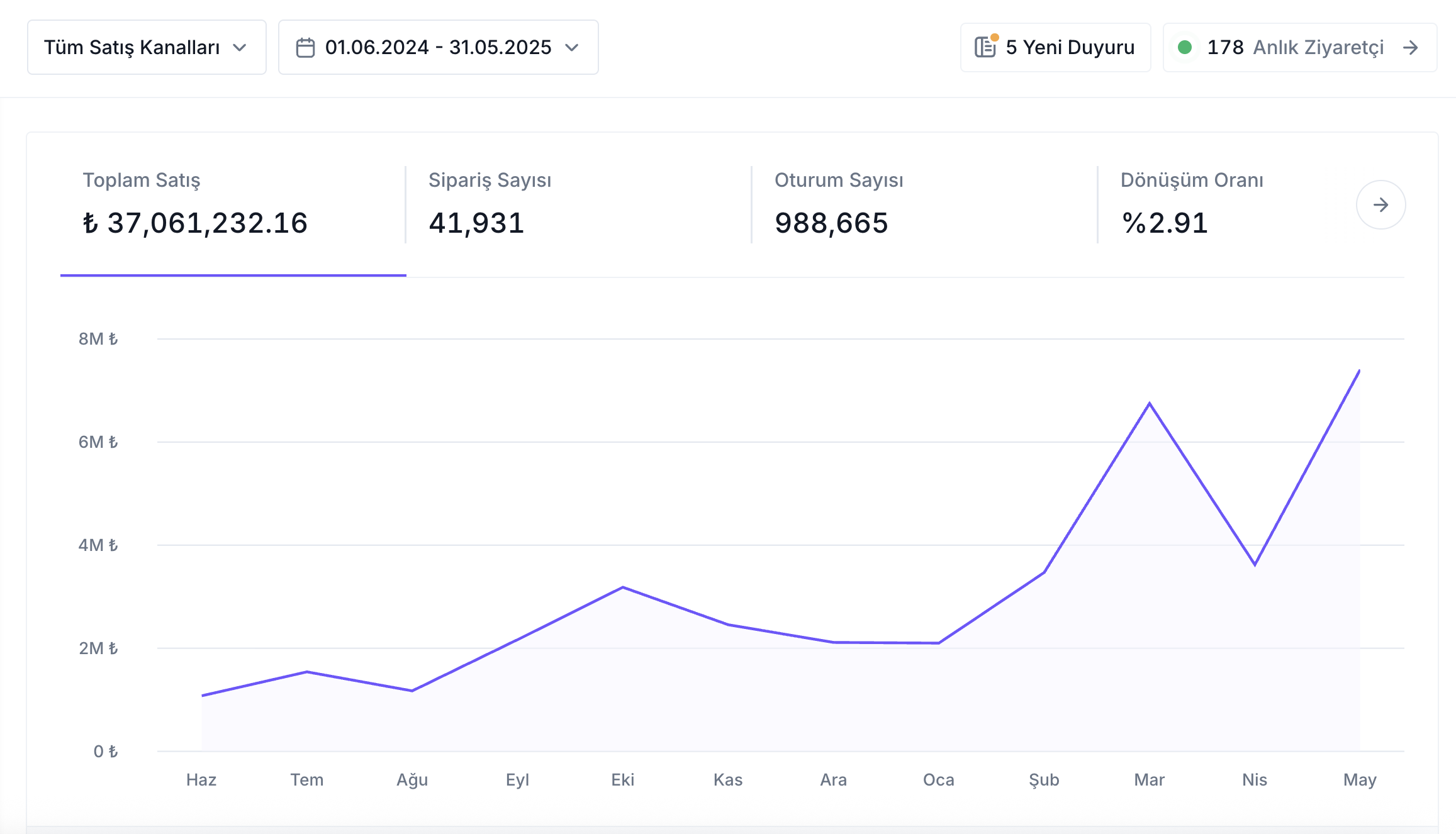Click the Mar peak point on the chart

1150,403
